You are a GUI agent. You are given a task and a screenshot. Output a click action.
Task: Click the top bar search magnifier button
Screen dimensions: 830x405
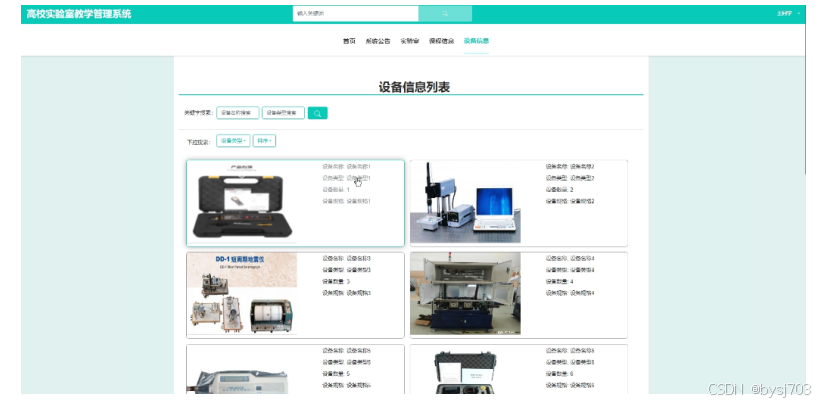pos(445,14)
